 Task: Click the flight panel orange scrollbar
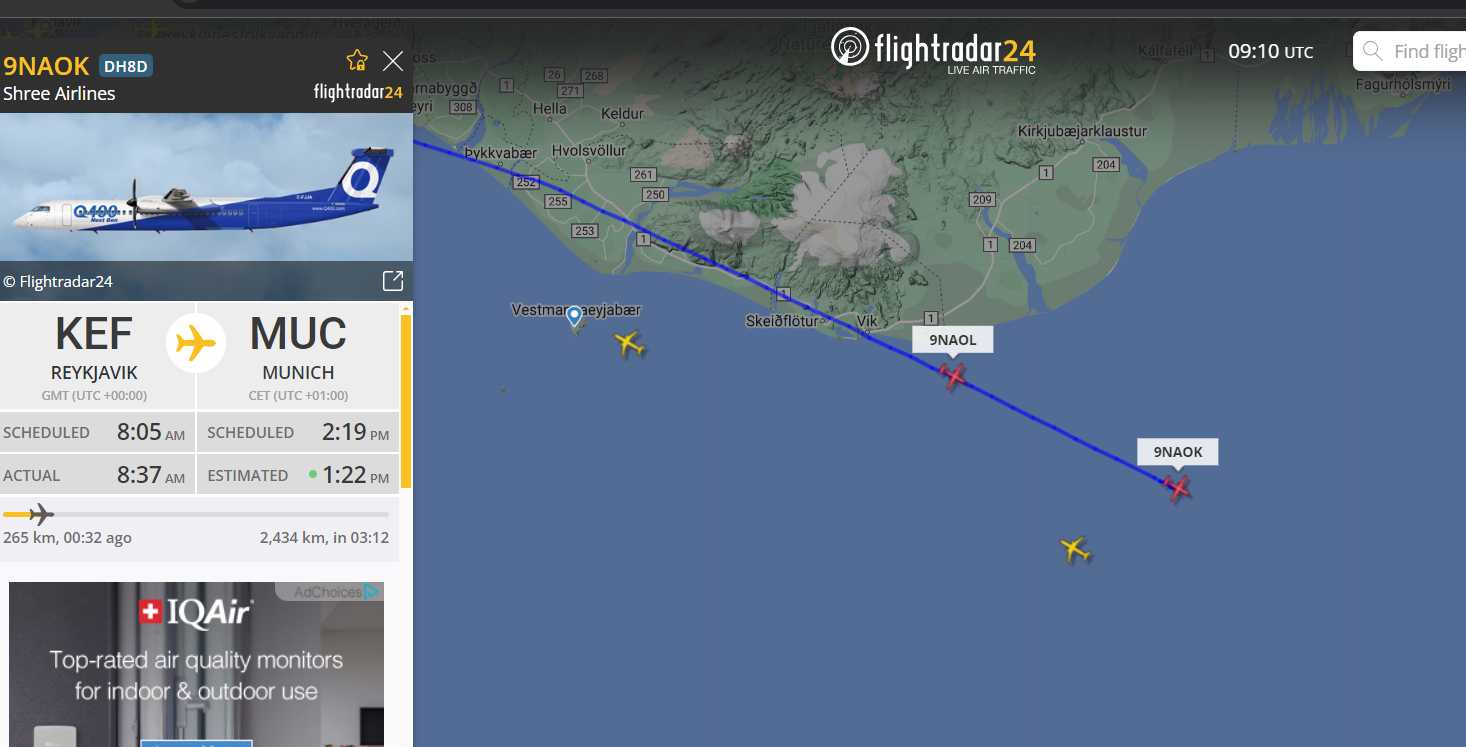[x=406, y=402]
